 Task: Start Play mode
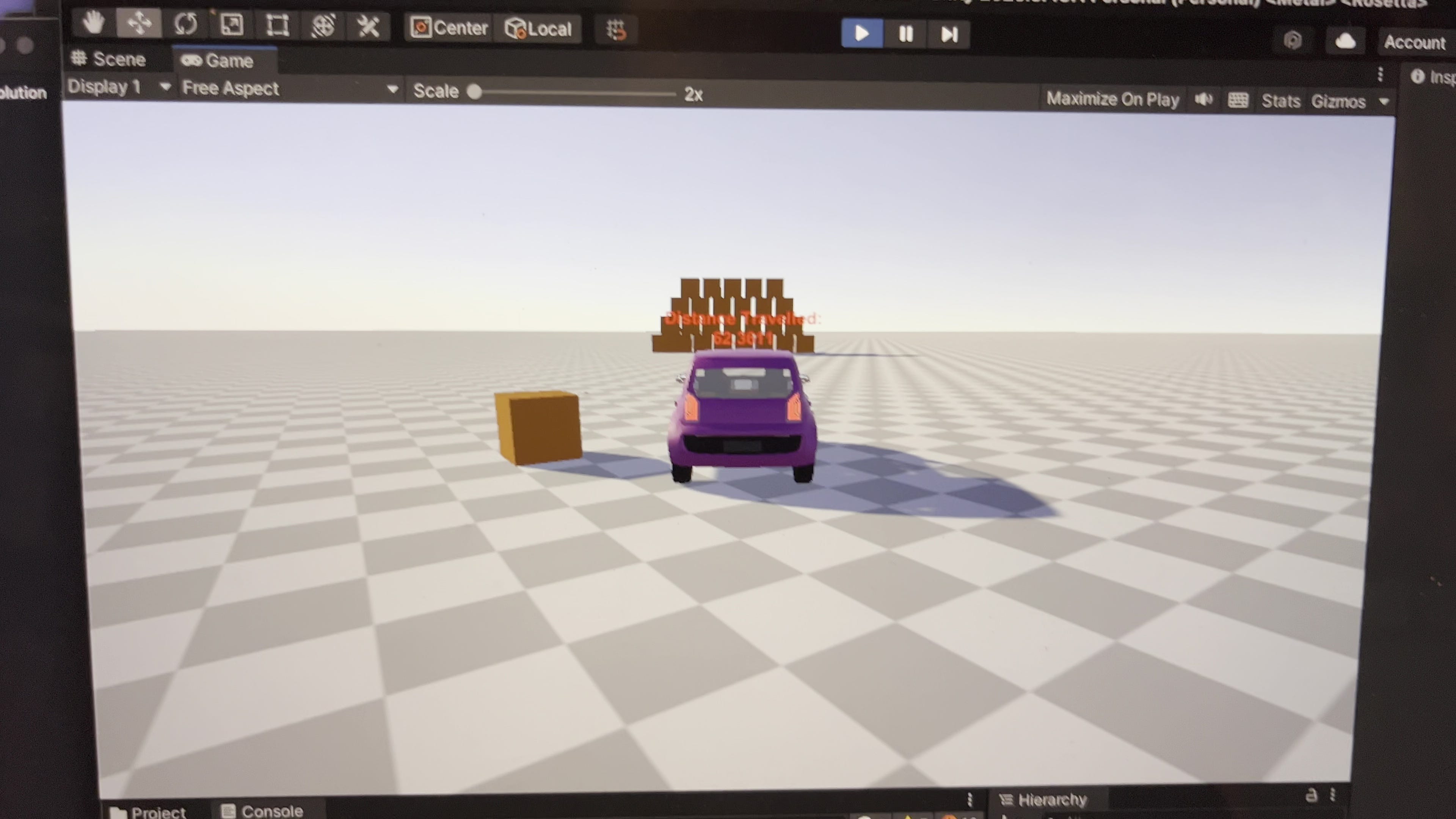pos(862,33)
